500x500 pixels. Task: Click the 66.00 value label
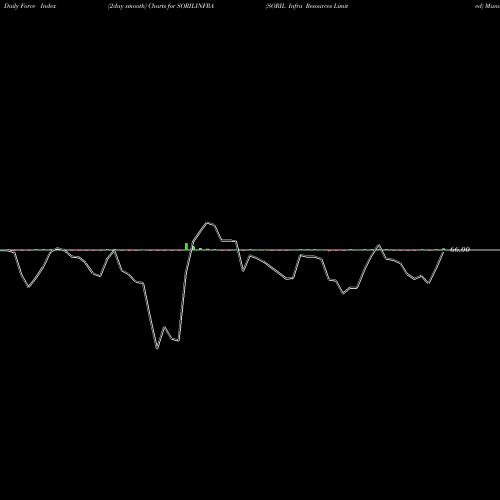coord(460,249)
